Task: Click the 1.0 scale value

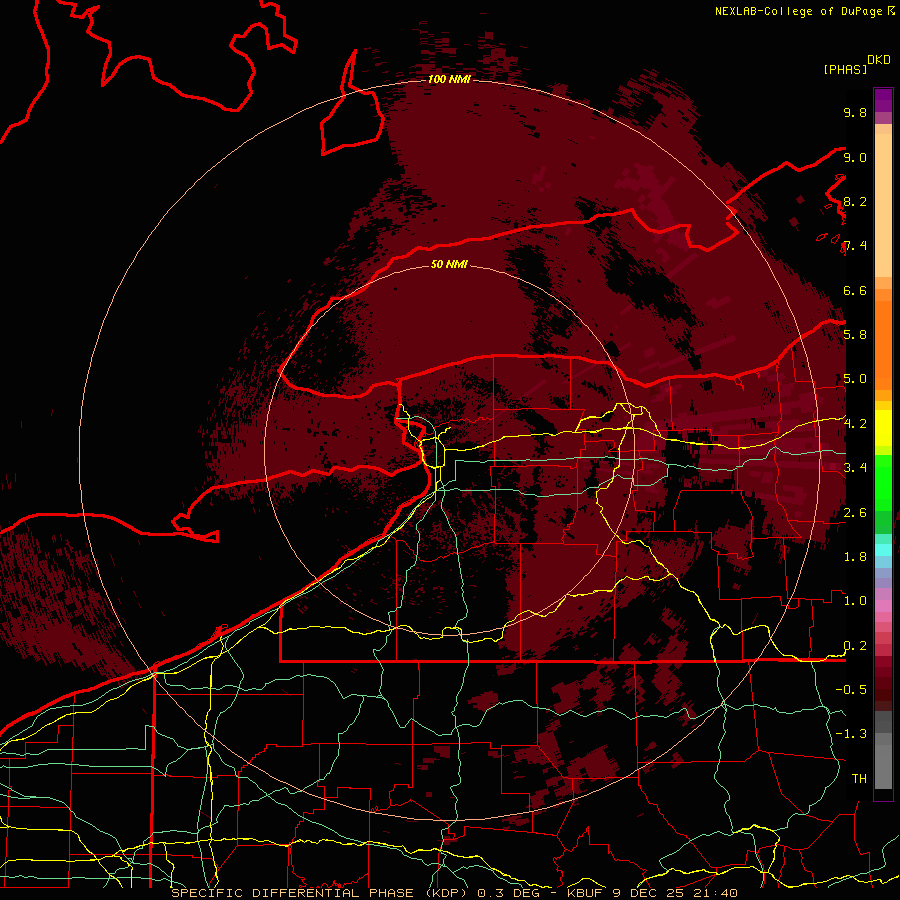Action: [x=855, y=601]
